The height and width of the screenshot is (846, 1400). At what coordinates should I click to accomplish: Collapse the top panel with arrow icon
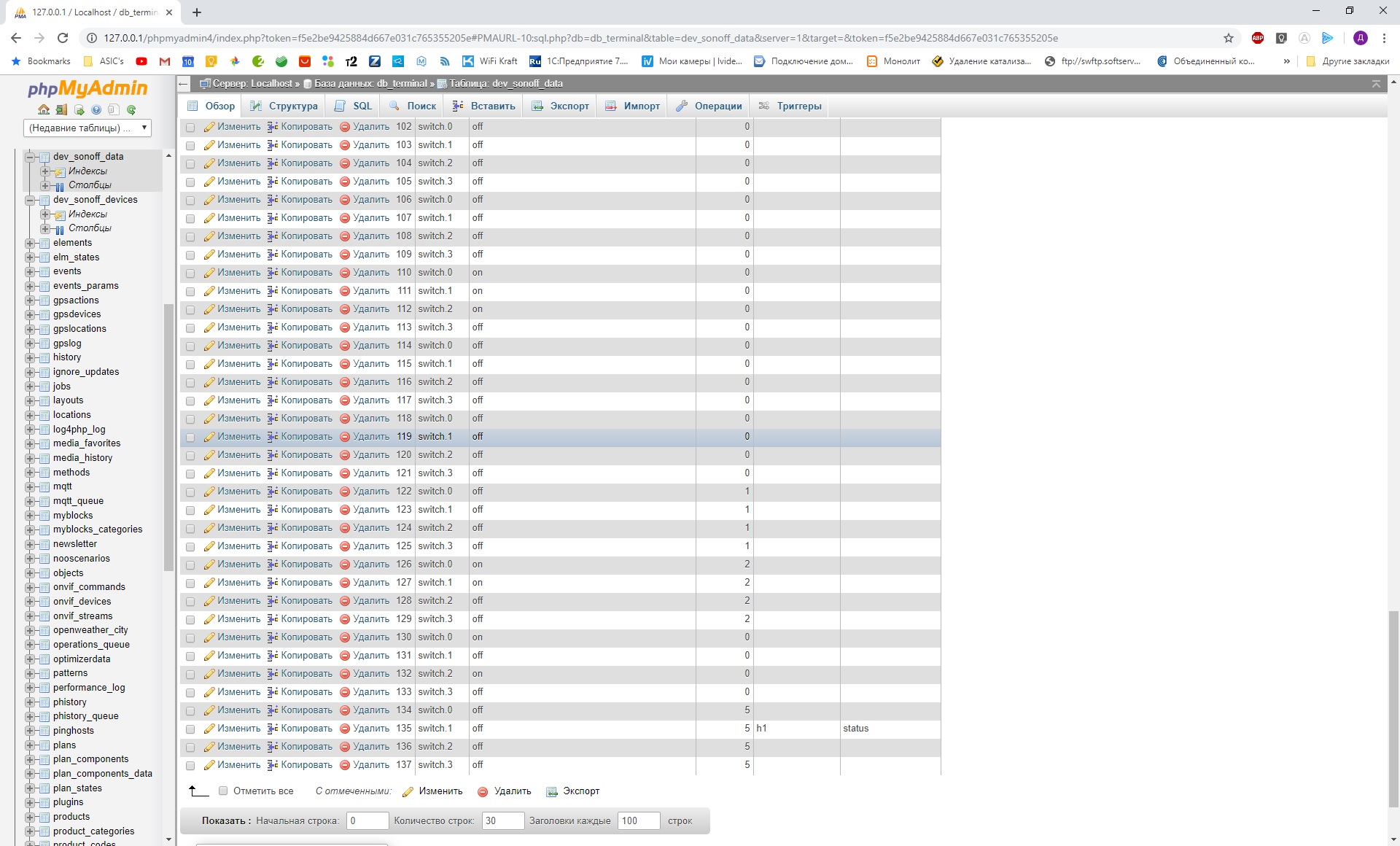click(1376, 84)
